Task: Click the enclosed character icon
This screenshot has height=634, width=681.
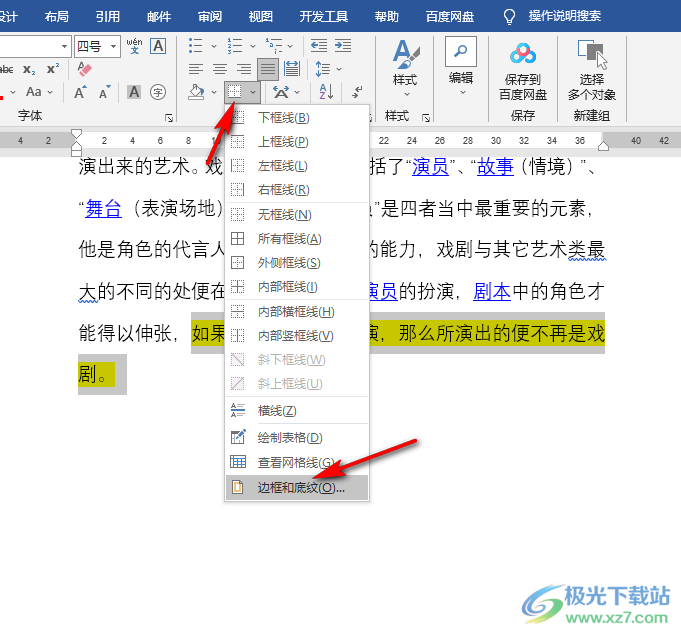Action: coord(158,92)
